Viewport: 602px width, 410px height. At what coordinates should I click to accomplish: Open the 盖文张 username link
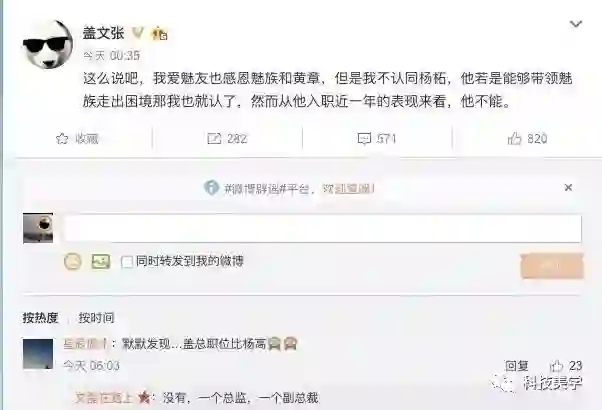[104, 33]
